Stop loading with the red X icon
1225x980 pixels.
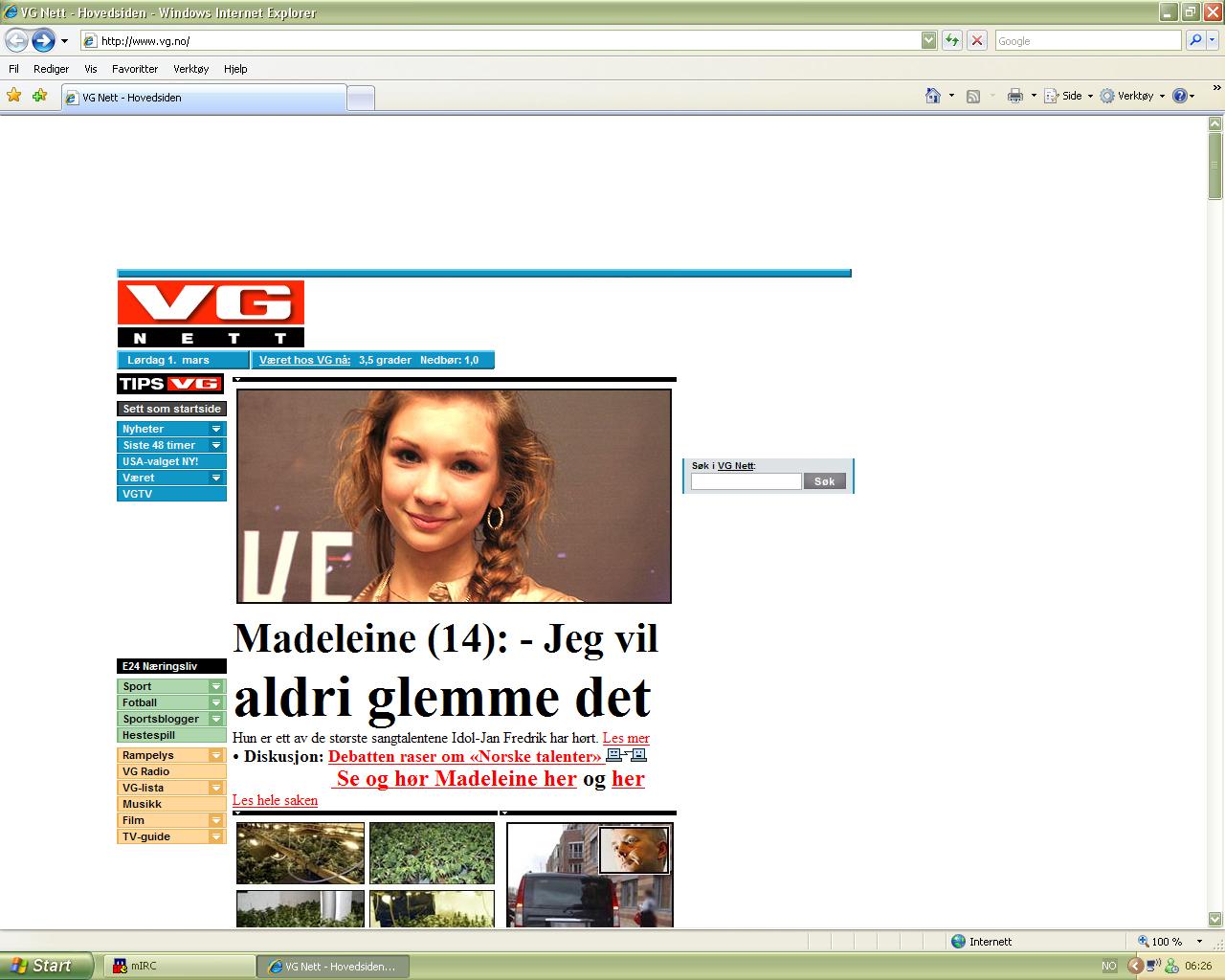click(x=977, y=40)
